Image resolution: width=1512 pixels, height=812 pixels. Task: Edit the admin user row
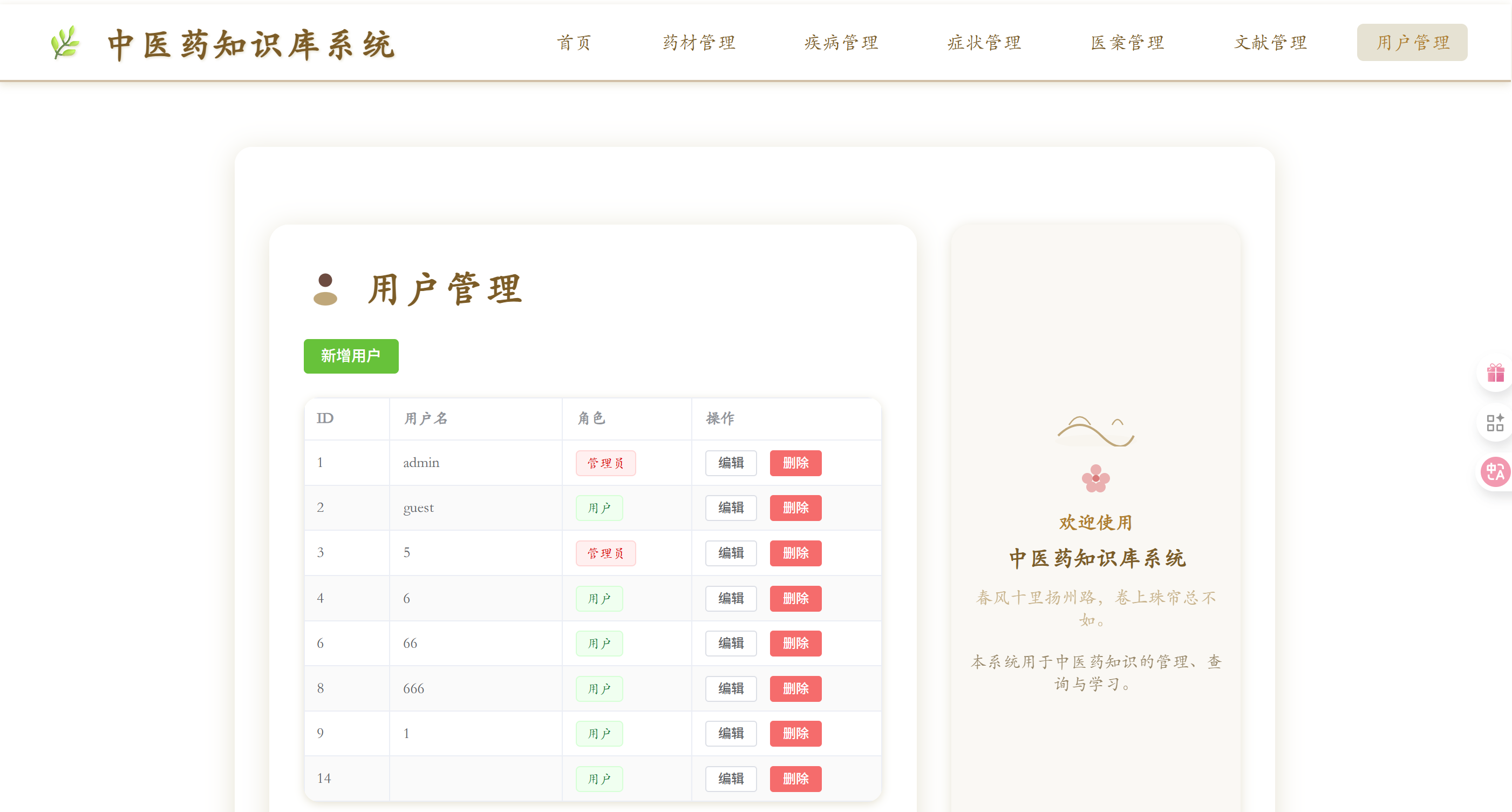tap(731, 463)
